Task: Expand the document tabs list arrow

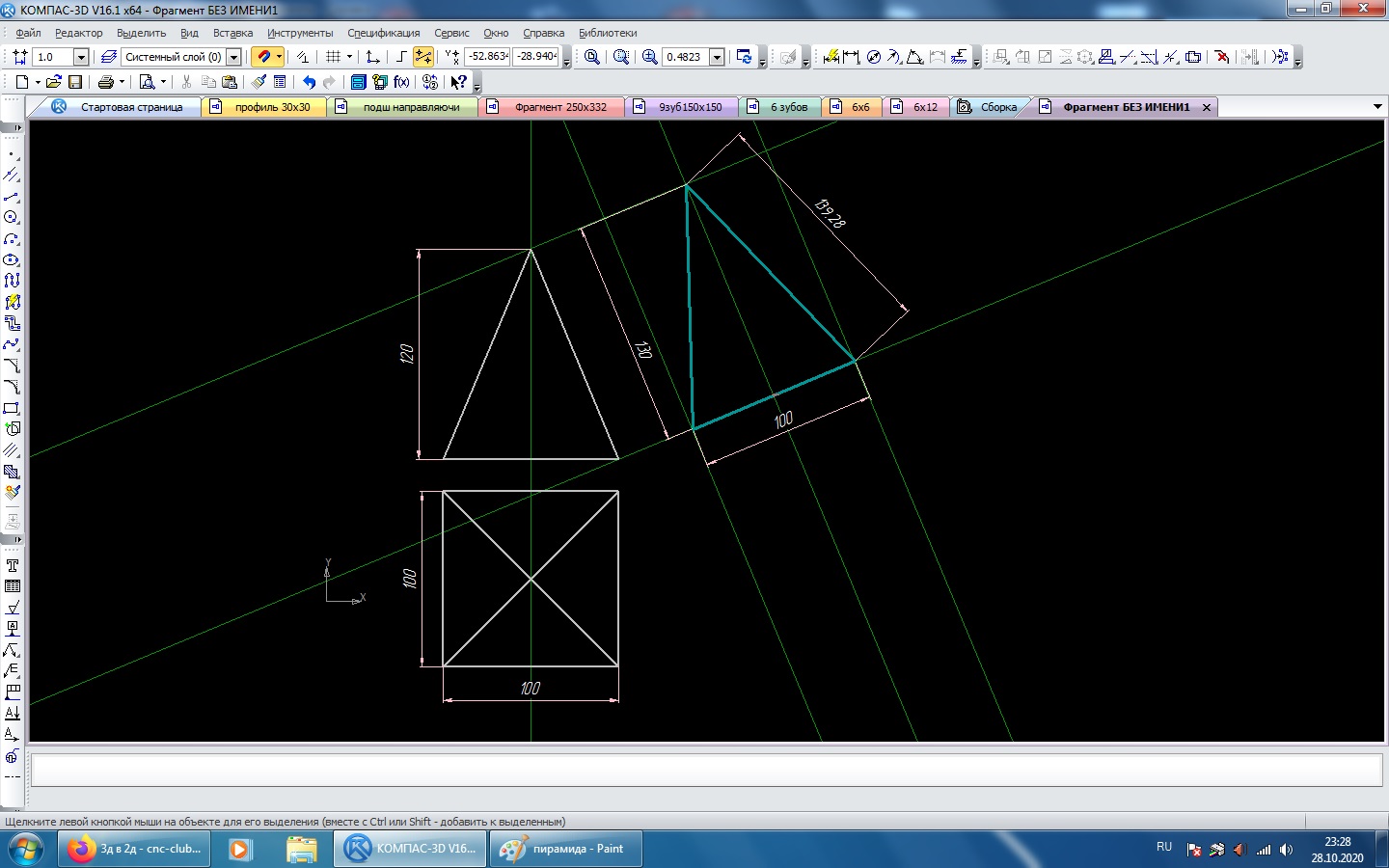Action: coord(1377,107)
